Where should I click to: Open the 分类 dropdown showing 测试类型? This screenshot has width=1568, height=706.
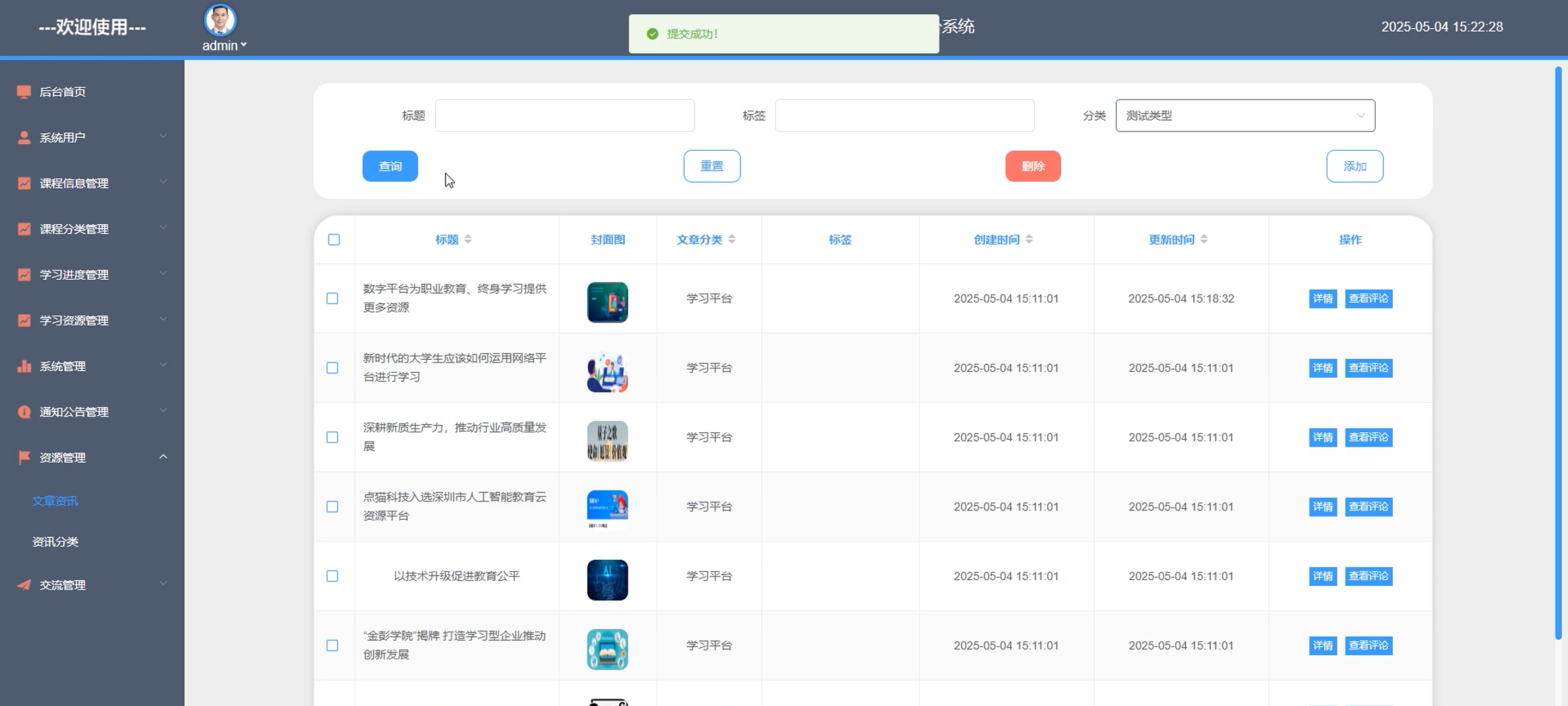(1245, 115)
